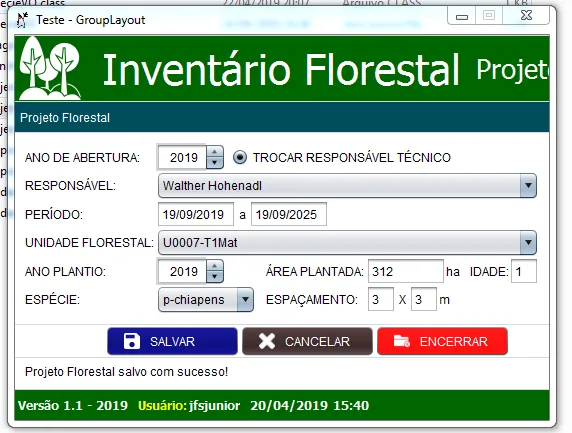Viewport: 572px width, 433px height.
Task: Click the Idade input field
Action: 524,271
